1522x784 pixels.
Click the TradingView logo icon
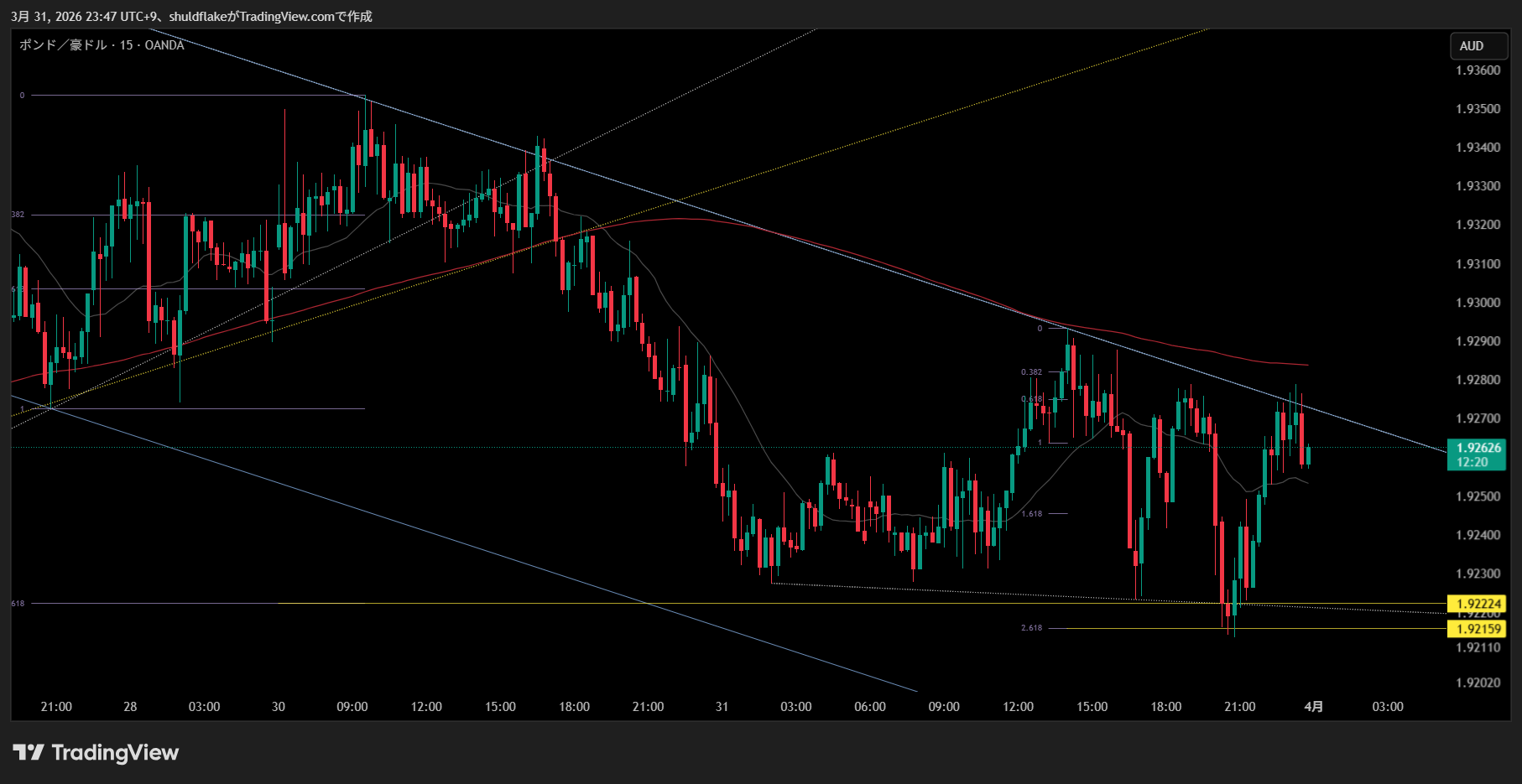pyautogui.click(x=29, y=752)
